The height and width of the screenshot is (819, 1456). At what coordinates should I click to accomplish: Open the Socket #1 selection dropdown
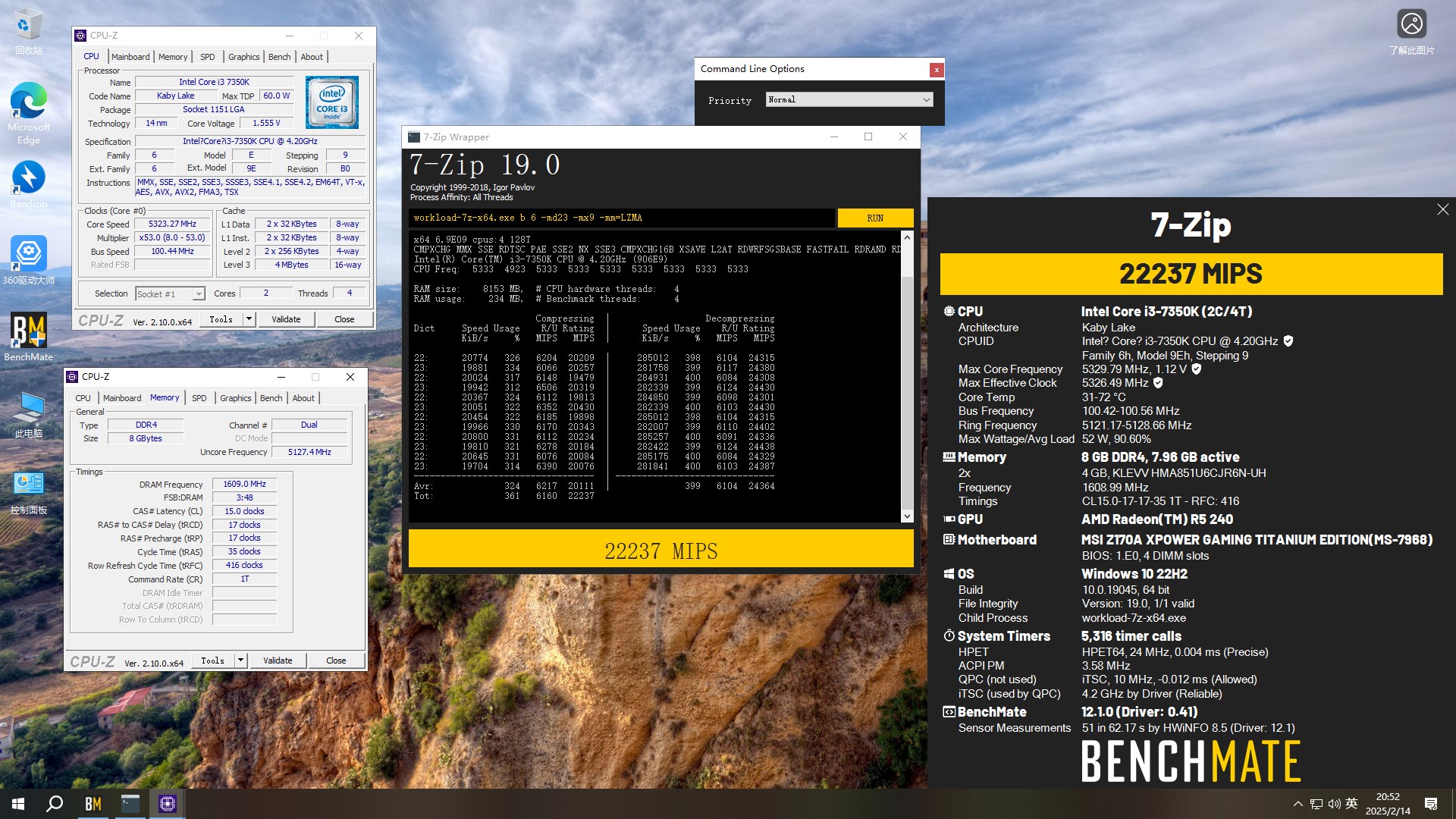(x=170, y=294)
